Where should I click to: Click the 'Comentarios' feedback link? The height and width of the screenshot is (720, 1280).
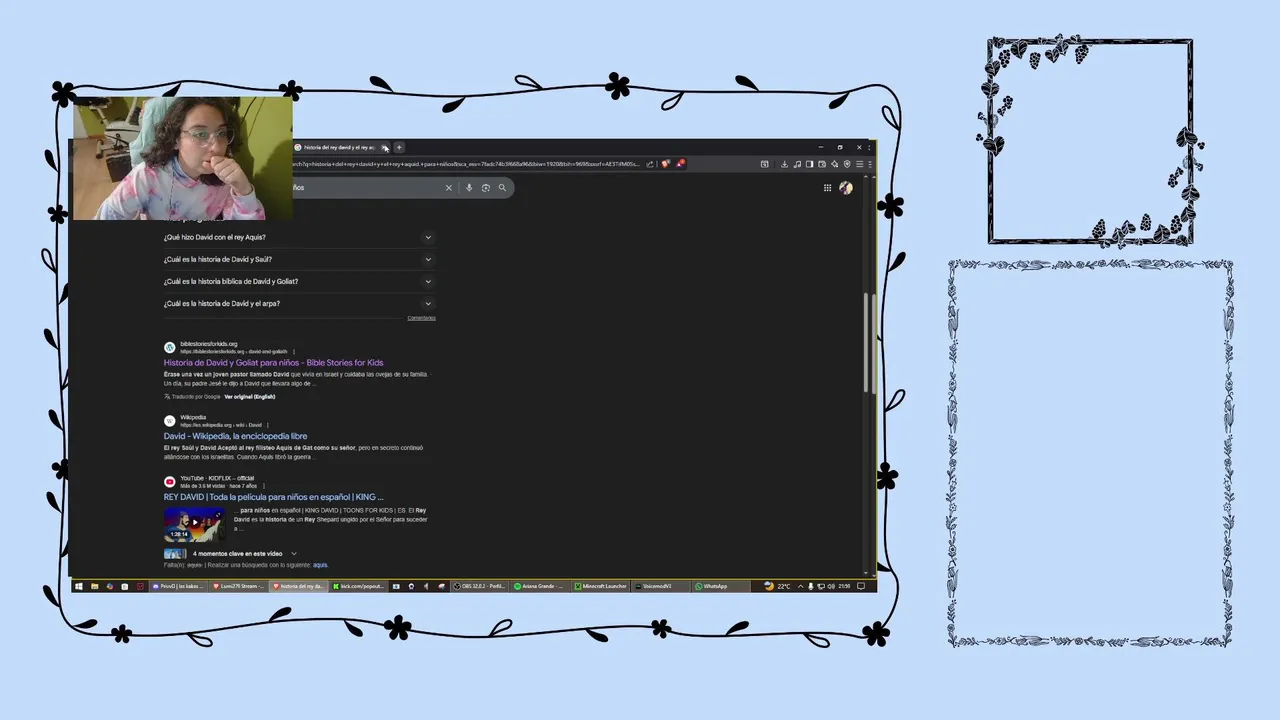click(x=421, y=318)
